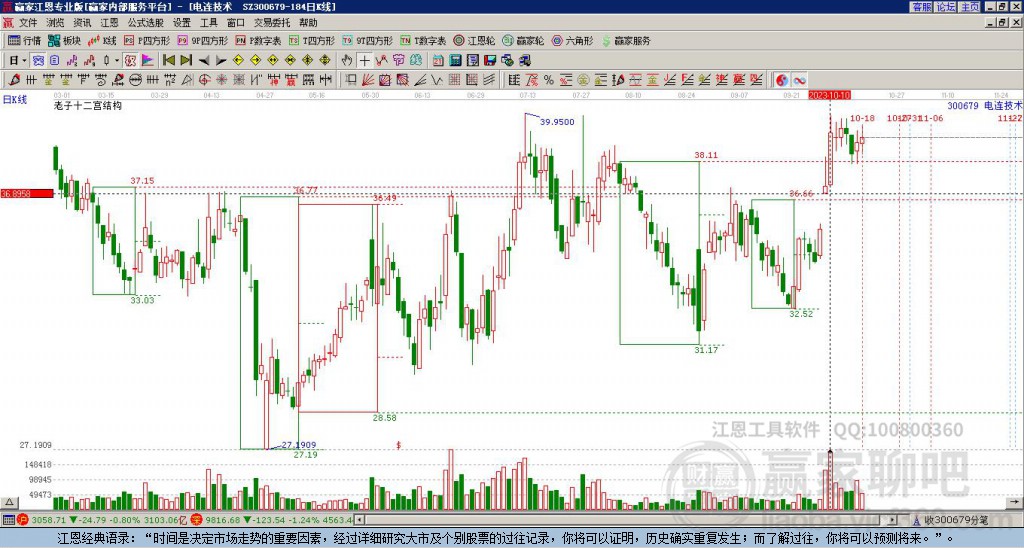Open the P四方形 tool

click(x=147, y=40)
